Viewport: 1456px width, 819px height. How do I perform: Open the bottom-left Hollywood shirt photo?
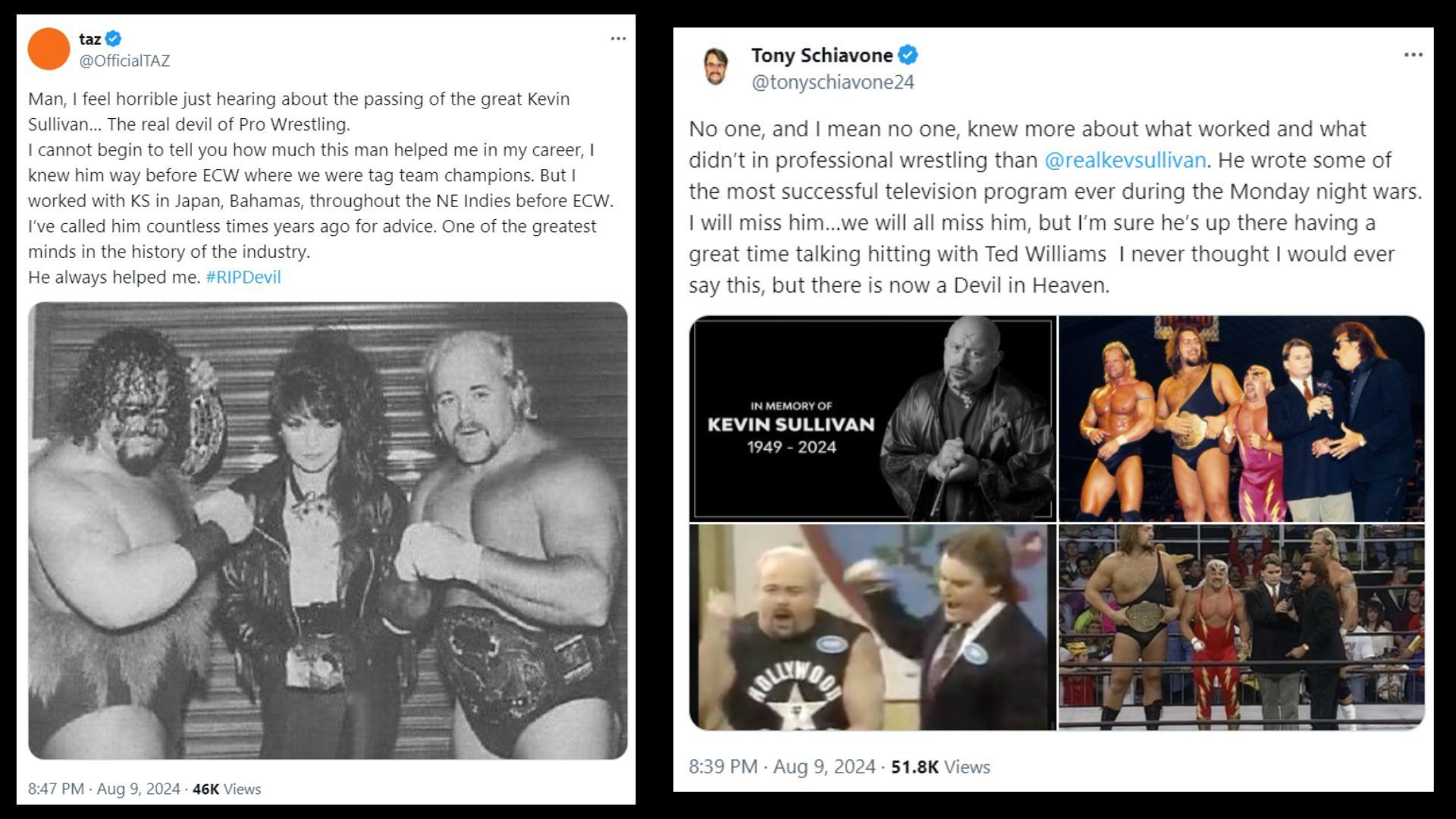pos(872,627)
